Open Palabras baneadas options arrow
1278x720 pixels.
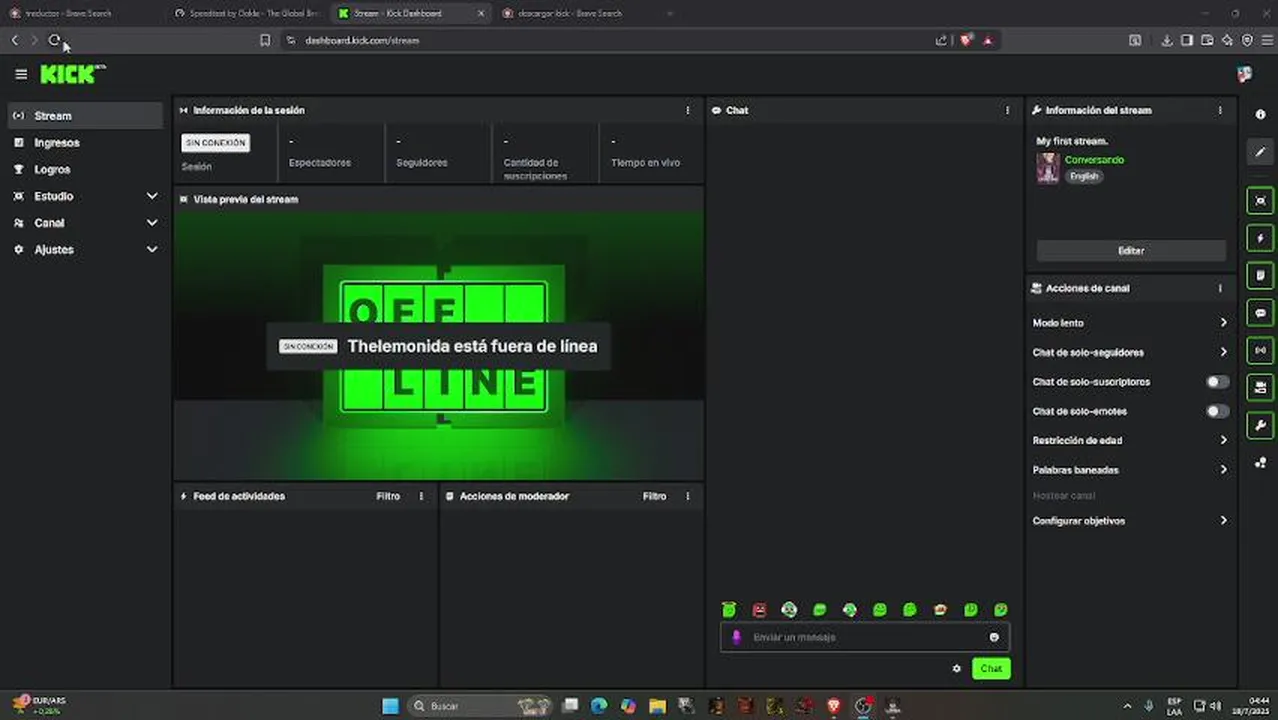[x=1223, y=470]
